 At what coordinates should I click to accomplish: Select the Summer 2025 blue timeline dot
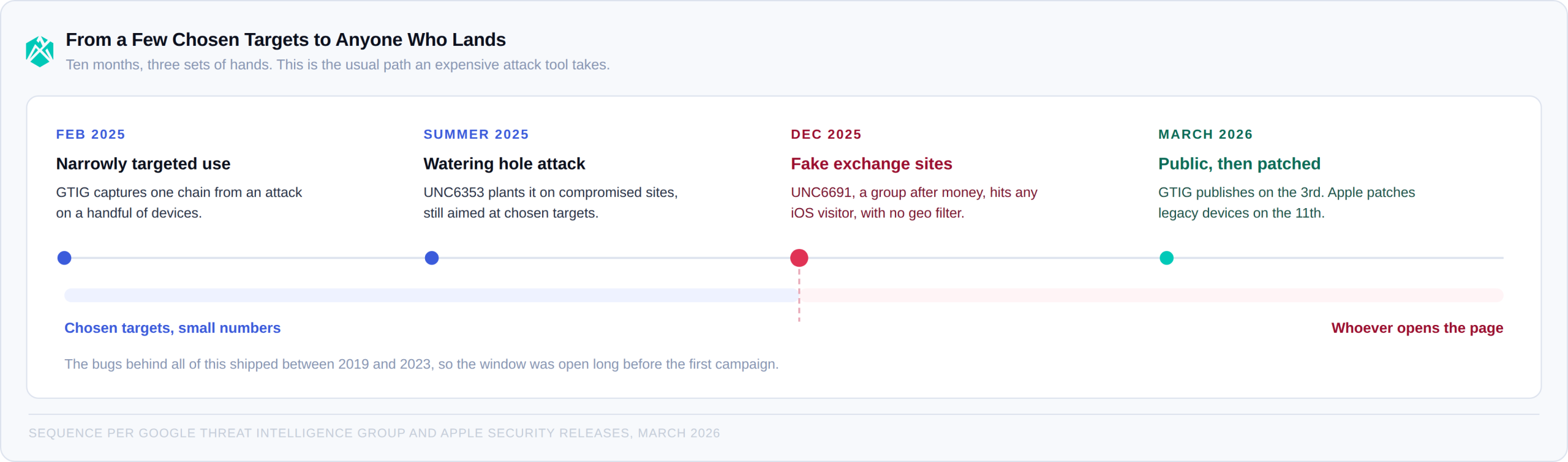tap(432, 258)
